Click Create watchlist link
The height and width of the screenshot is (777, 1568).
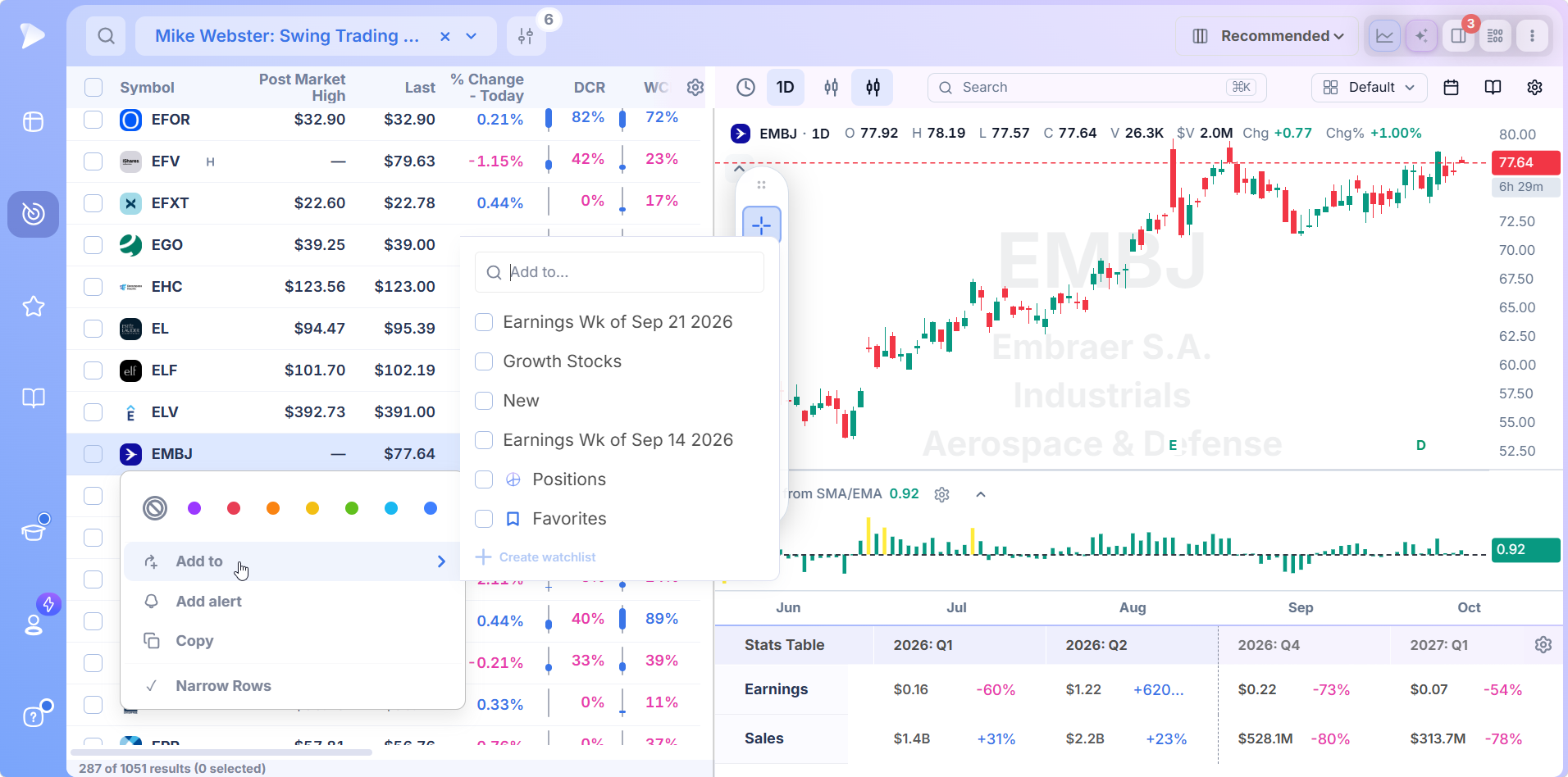536,557
